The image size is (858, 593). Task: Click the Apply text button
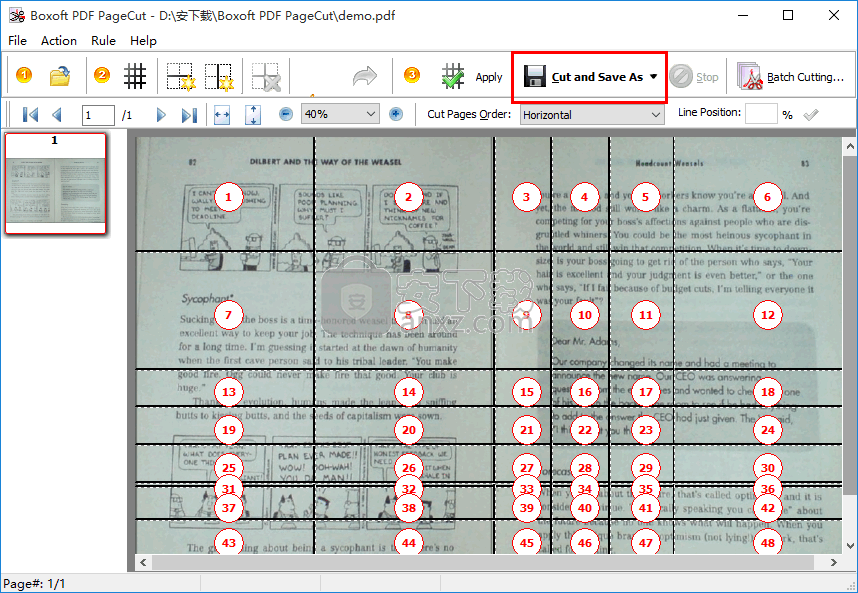pyautogui.click(x=489, y=77)
